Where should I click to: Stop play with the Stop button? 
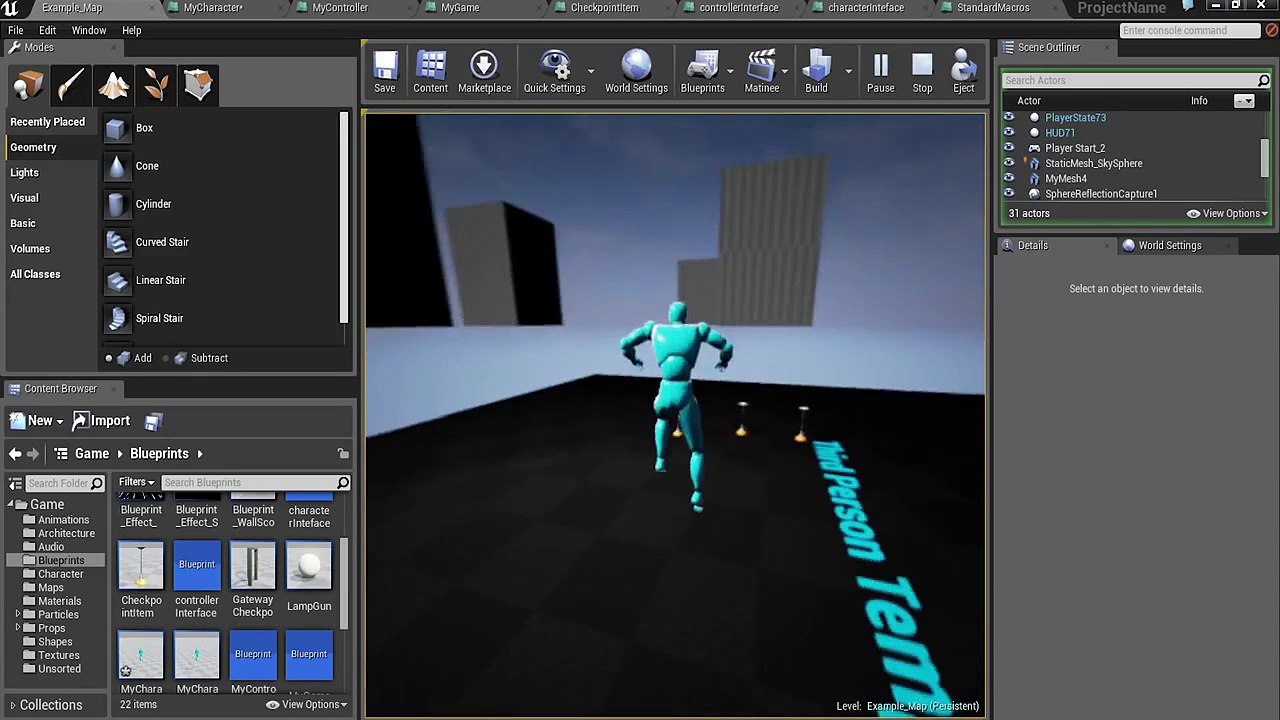pyautogui.click(x=923, y=72)
